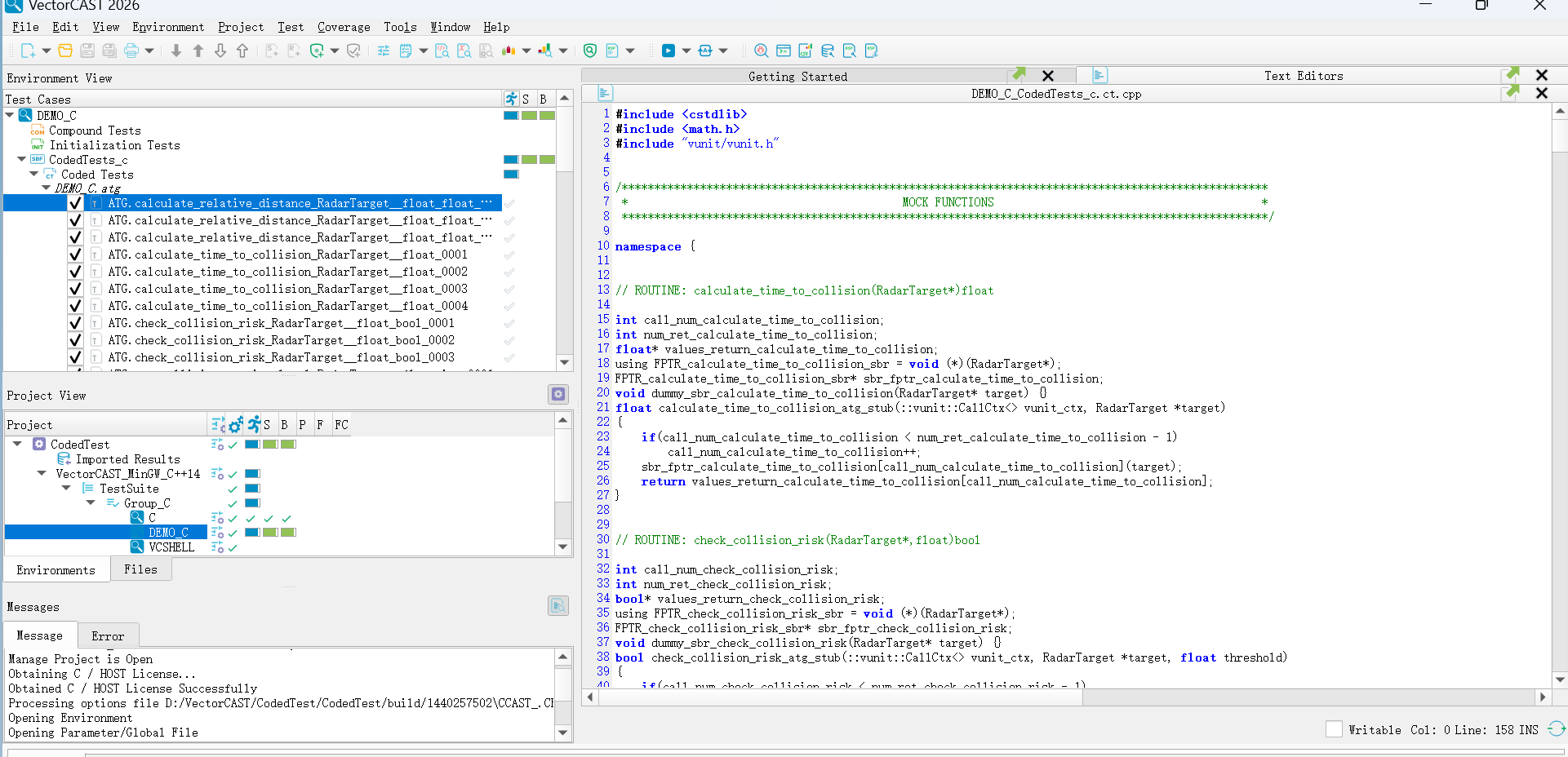The height and width of the screenshot is (757, 1568).
Task: Click the Project View settings gear icon
Action: pyautogui.click(x=558, y=395)
